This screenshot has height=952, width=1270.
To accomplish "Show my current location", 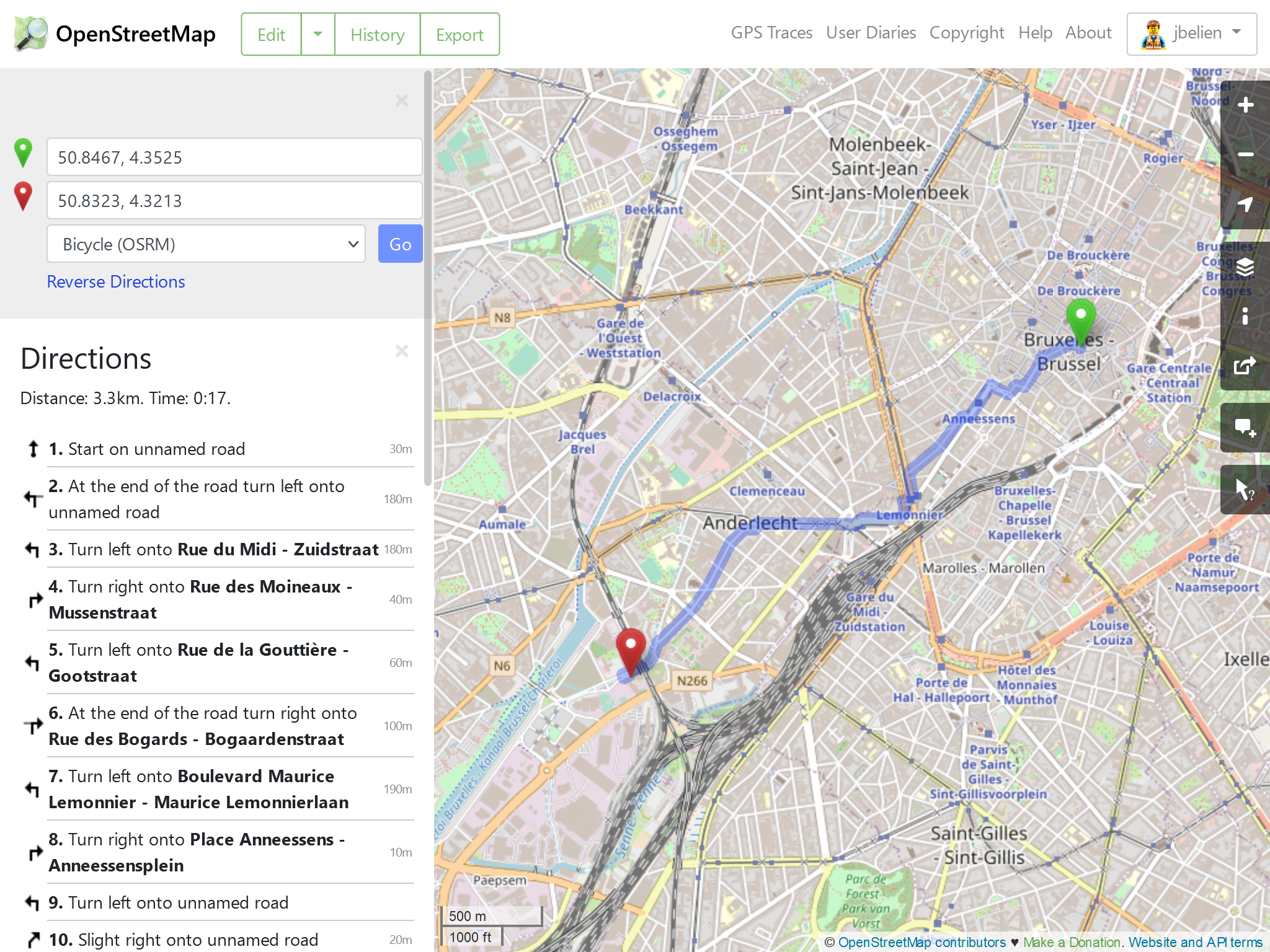I will 1245,205.
